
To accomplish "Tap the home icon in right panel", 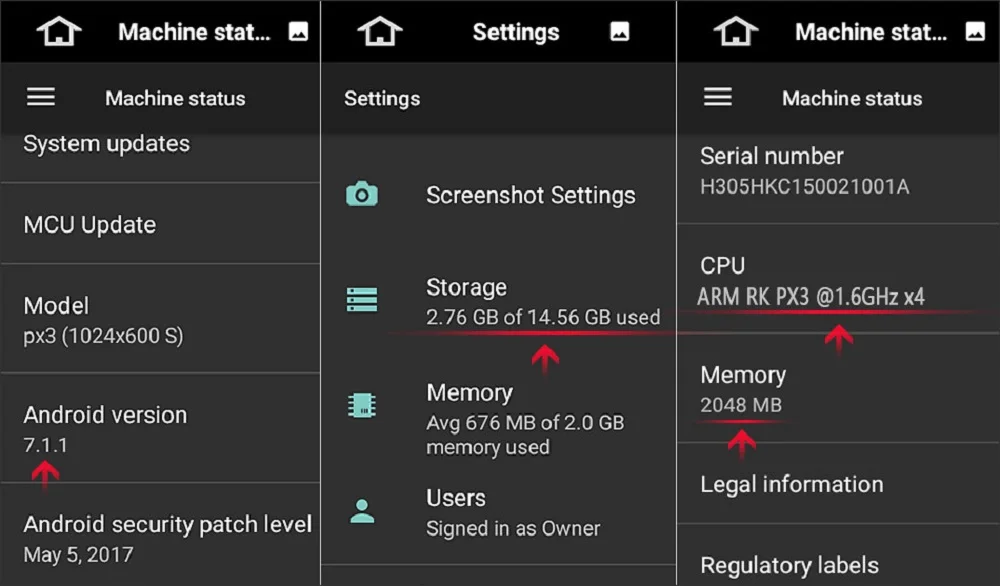I will [735, 31].
